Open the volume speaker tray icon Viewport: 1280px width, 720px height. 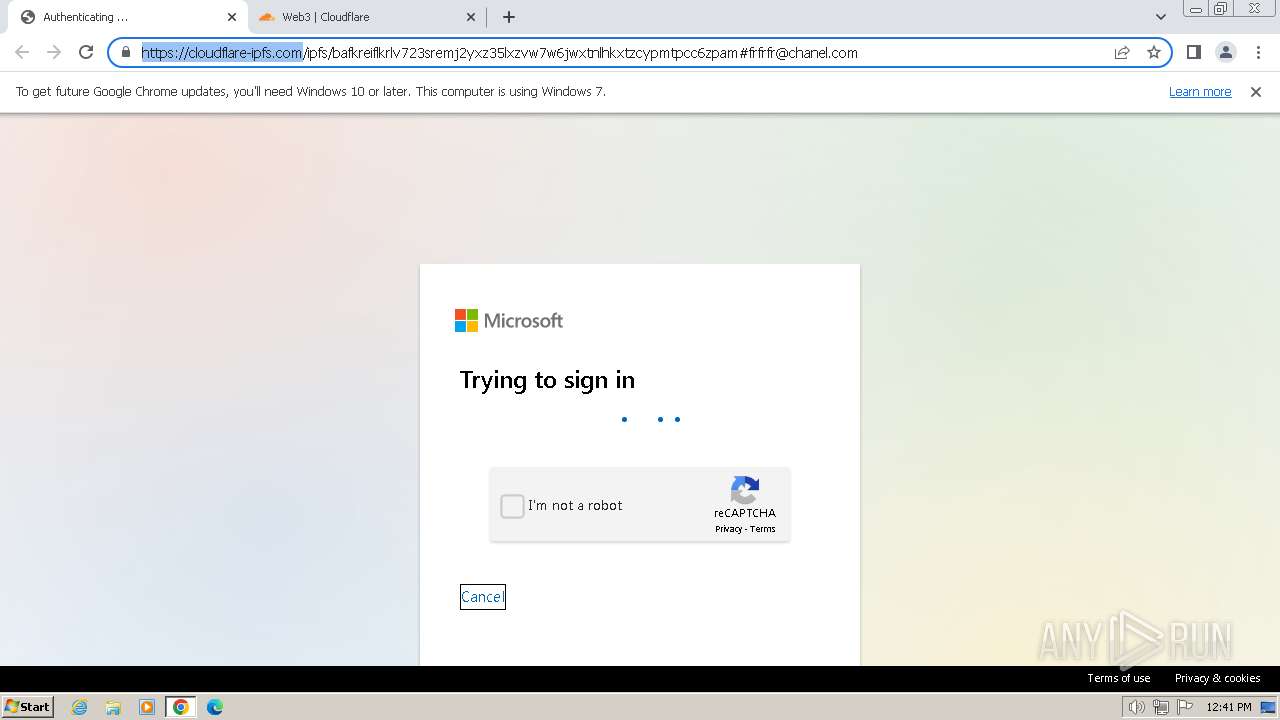pyautogui.click(x=1137, y=707)
